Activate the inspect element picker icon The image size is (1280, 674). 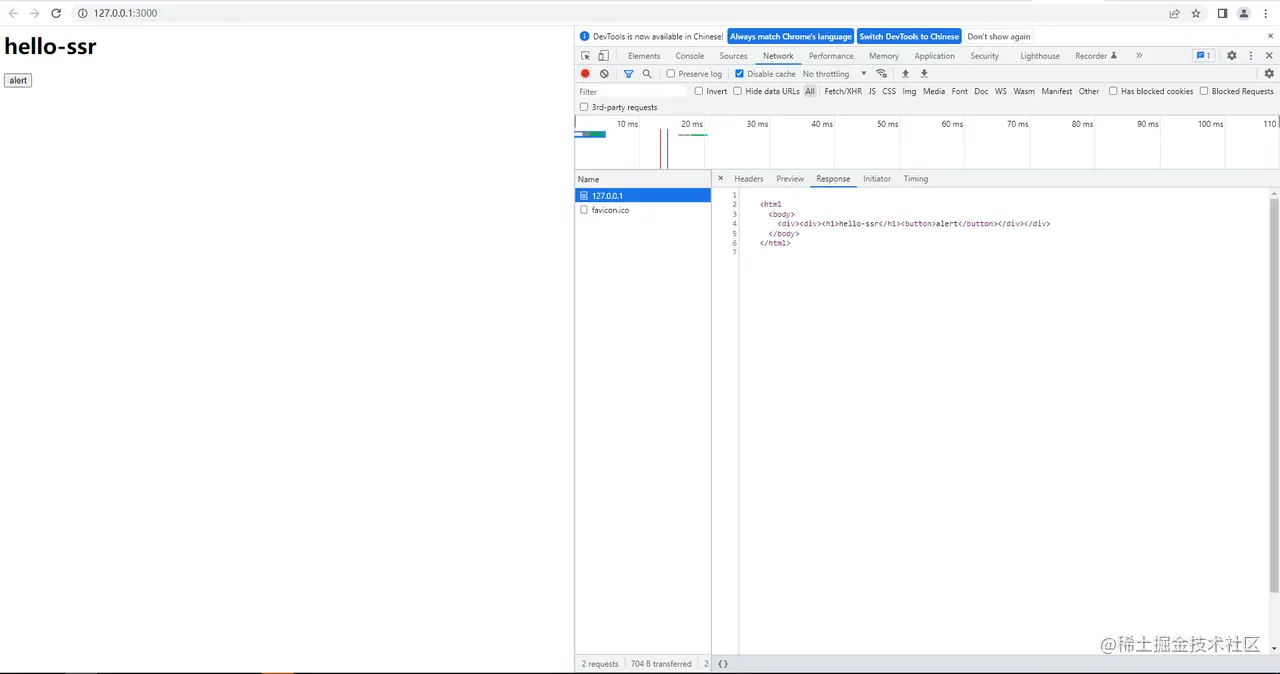[x=586, y=56]
